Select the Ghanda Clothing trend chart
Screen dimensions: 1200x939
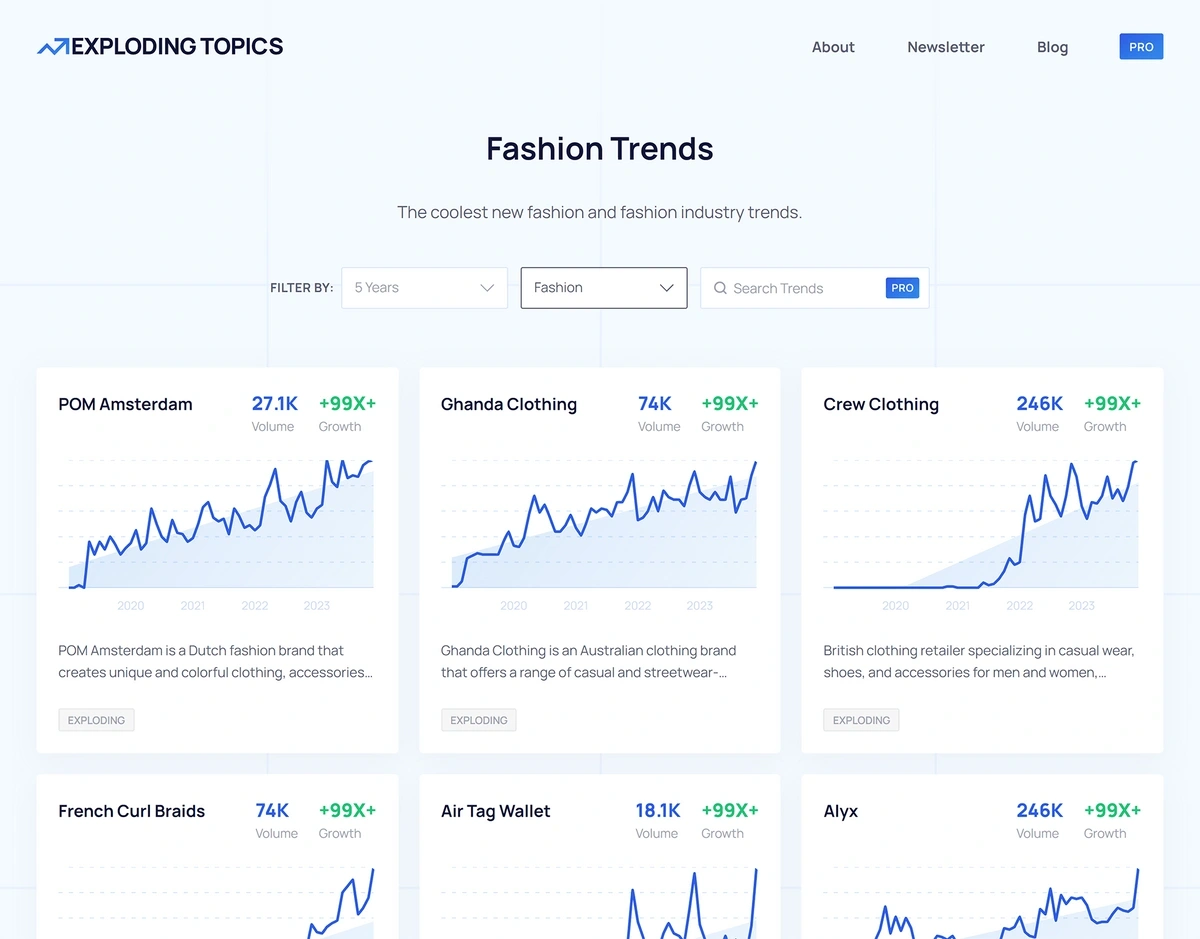tap(600, 525)
